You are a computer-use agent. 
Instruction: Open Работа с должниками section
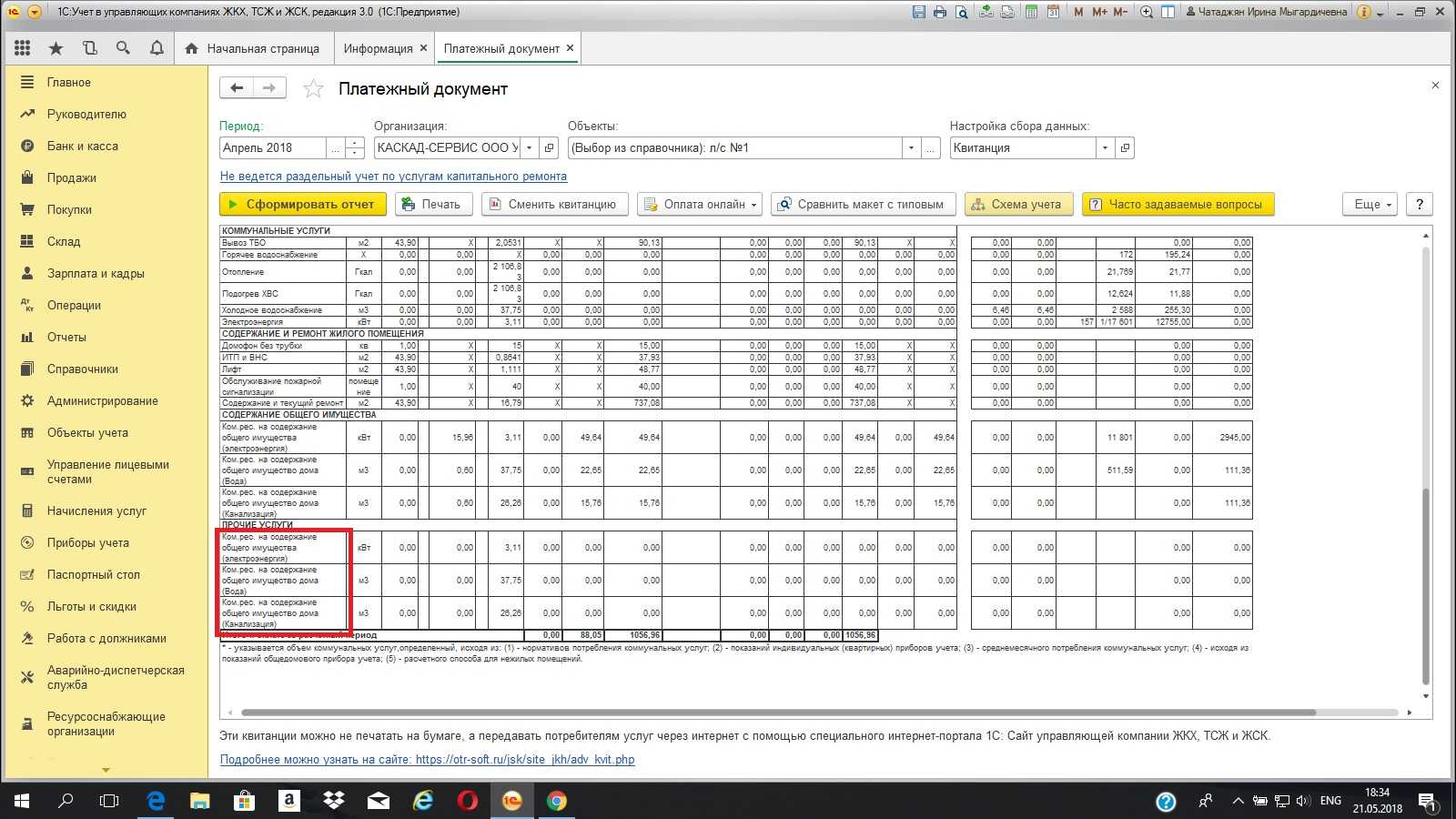tap(106, 638)
